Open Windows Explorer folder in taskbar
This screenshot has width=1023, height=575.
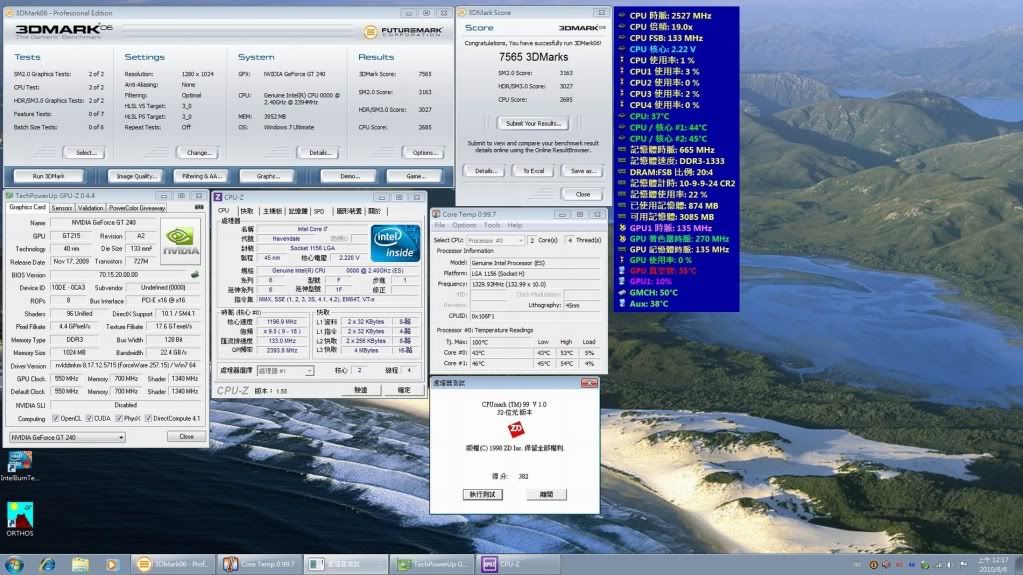click(78, 564)
